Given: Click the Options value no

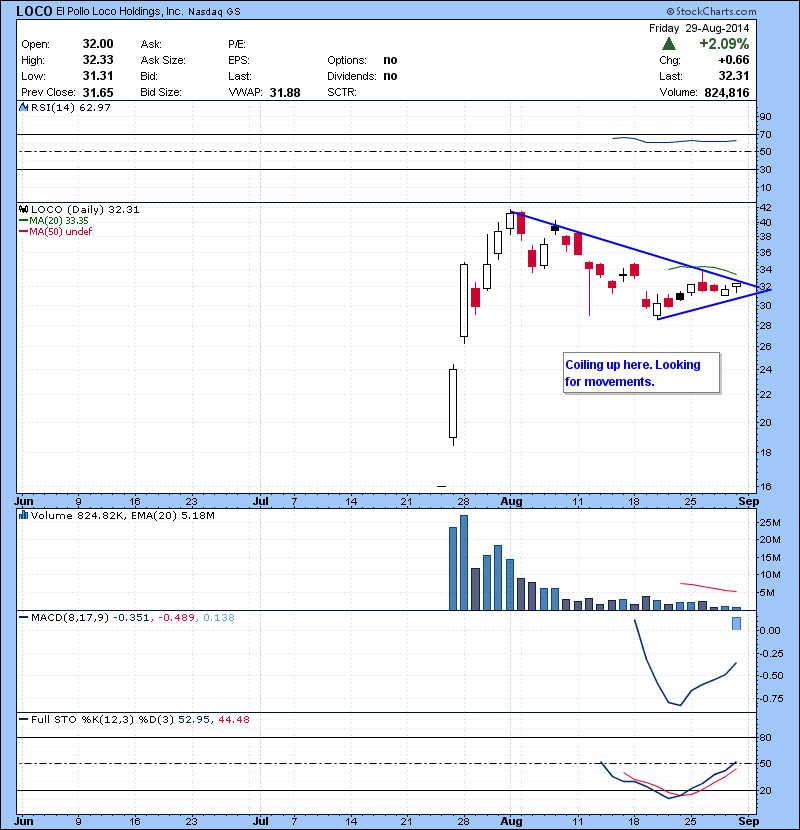Looking at the screenshot, I should coord(390,60).
